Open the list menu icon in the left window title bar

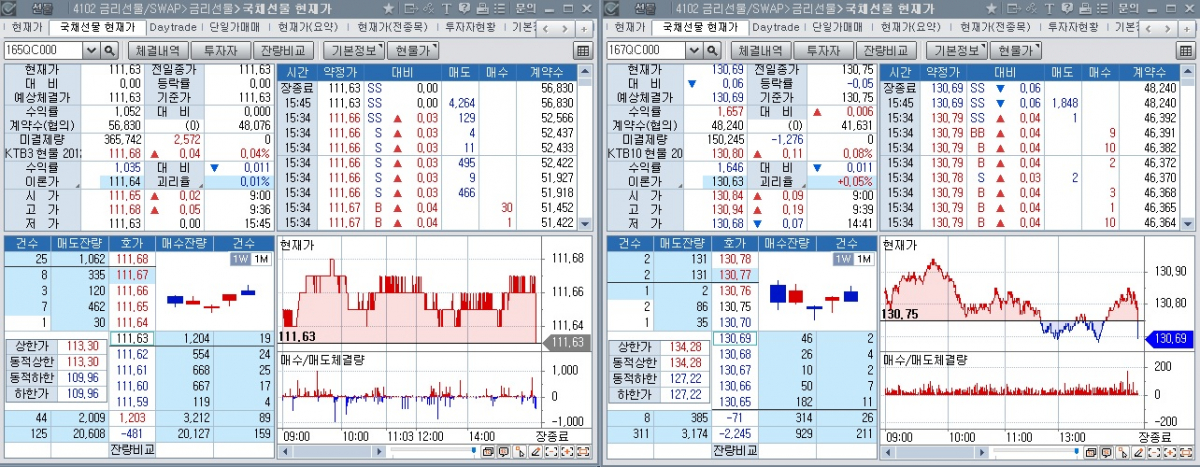(x=499, y=8)
